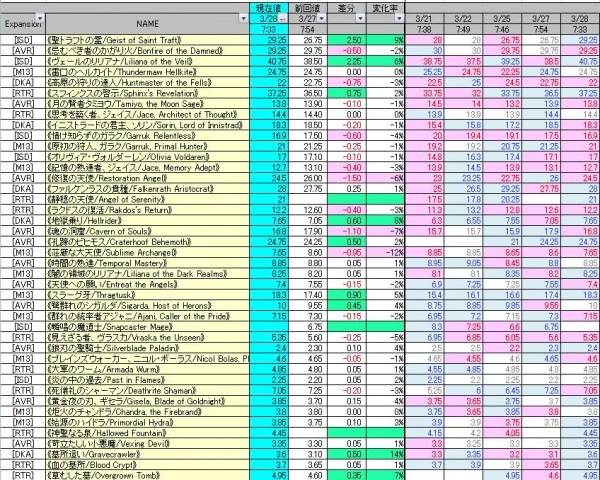Image resolution: width=600 pixels, height=480 pixels.
Task: Select the Hellrider name cell
Action: pos(147,221)
